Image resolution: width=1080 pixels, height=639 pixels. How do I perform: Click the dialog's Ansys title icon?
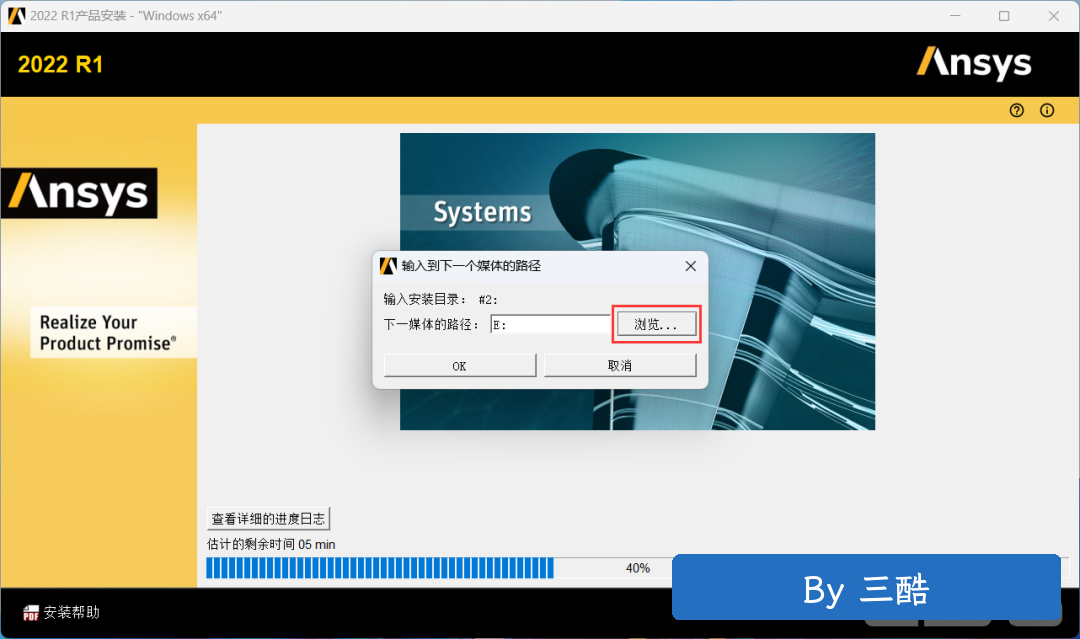pos(388,266)
